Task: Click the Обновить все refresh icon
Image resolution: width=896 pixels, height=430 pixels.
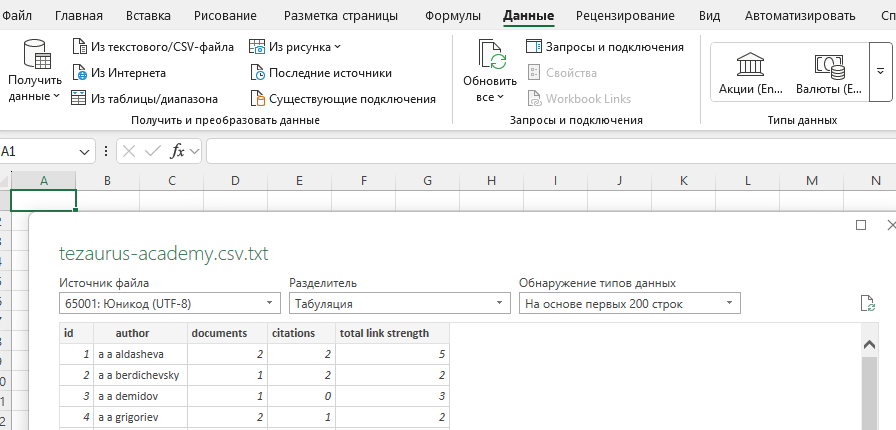Action: 491,56
